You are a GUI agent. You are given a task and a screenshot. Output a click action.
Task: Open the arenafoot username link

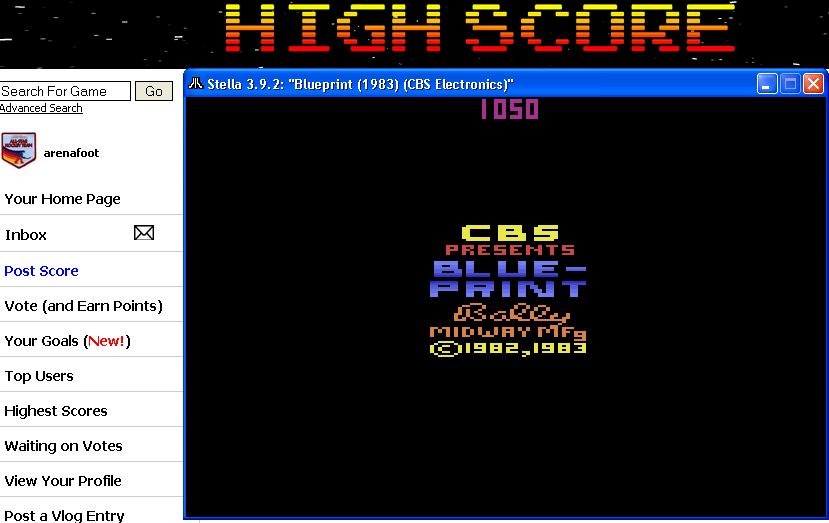[71, 153]
